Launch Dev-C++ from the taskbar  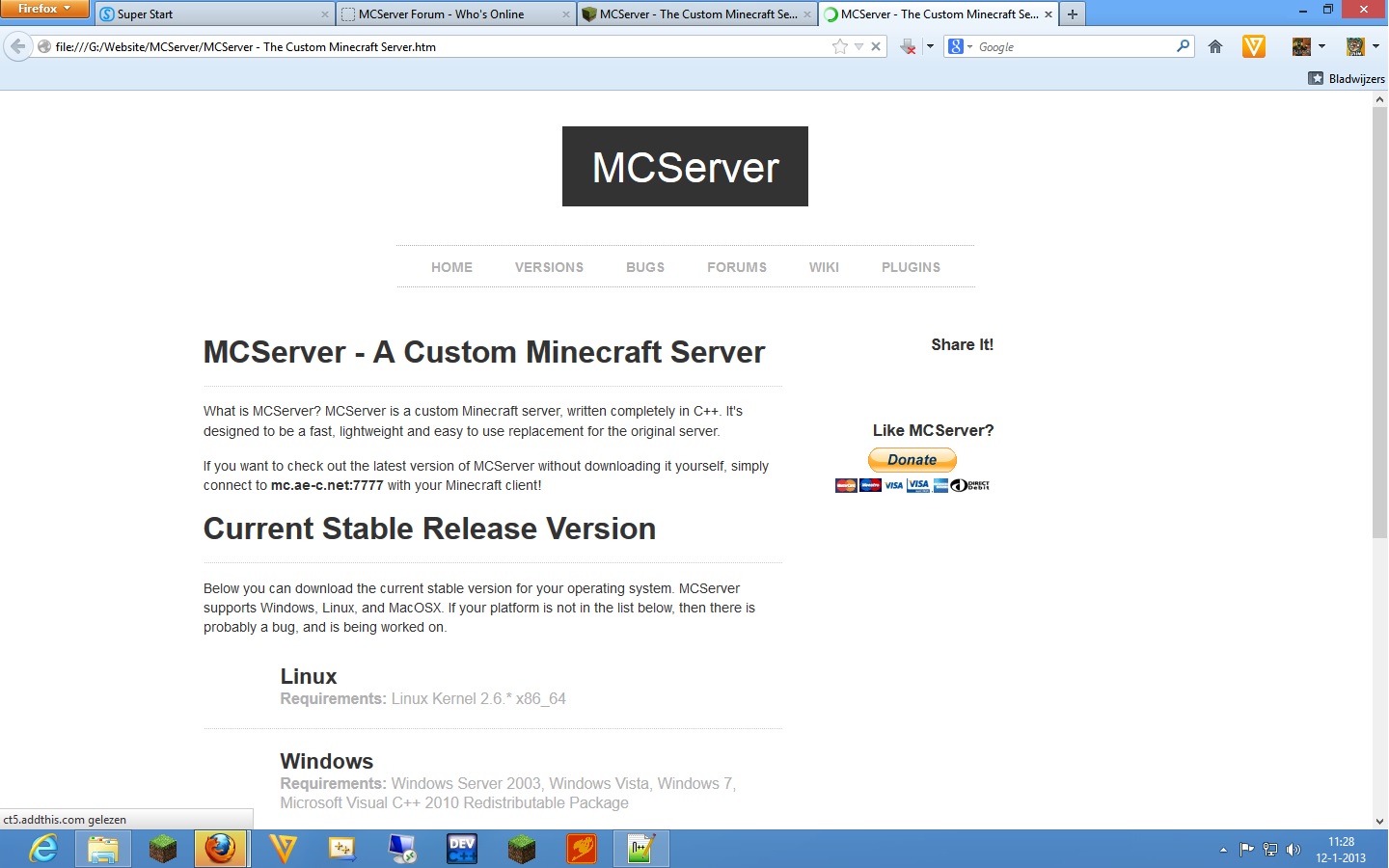click(462, 849)
